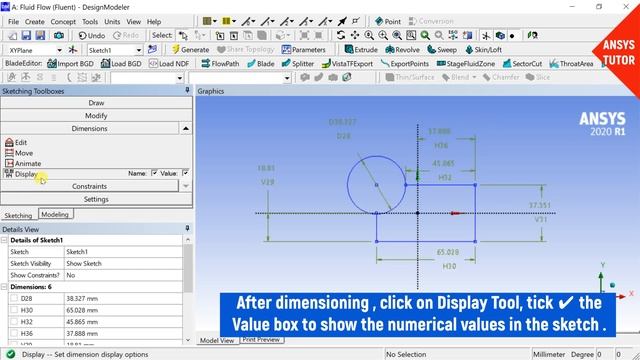Screen dimensions: 640x360
Task: Pin the Sketching Toolboxes panel
Action: click(187, 90)
